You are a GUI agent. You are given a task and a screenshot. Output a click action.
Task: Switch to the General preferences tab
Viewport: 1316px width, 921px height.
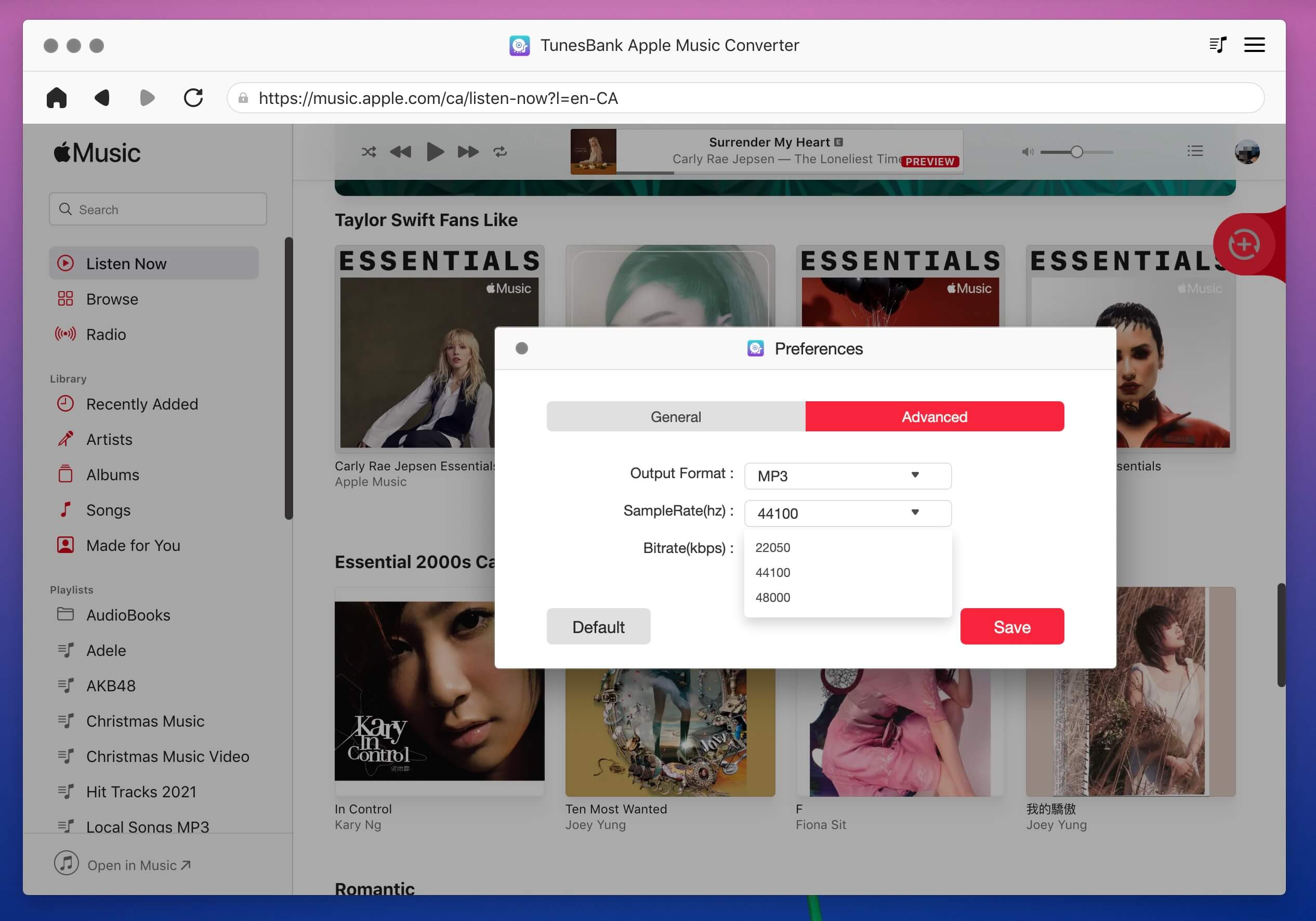tap(676, 417)
